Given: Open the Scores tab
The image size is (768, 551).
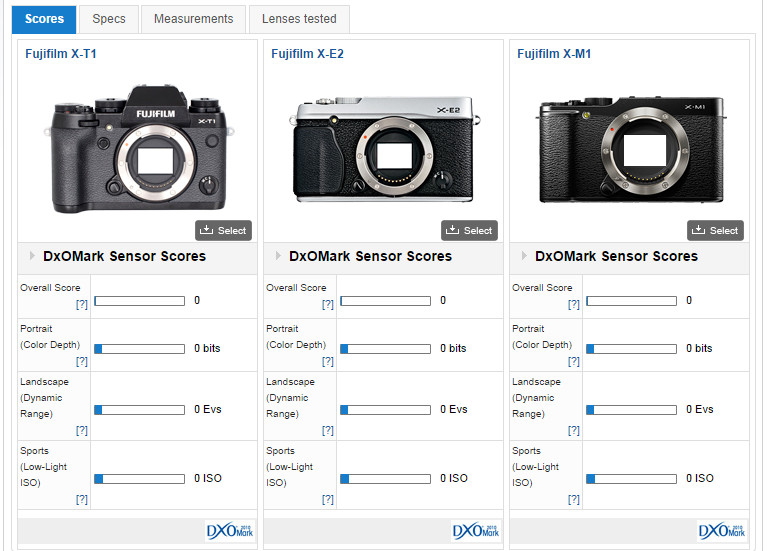Looking at the screenshot, I should (44, 19).
